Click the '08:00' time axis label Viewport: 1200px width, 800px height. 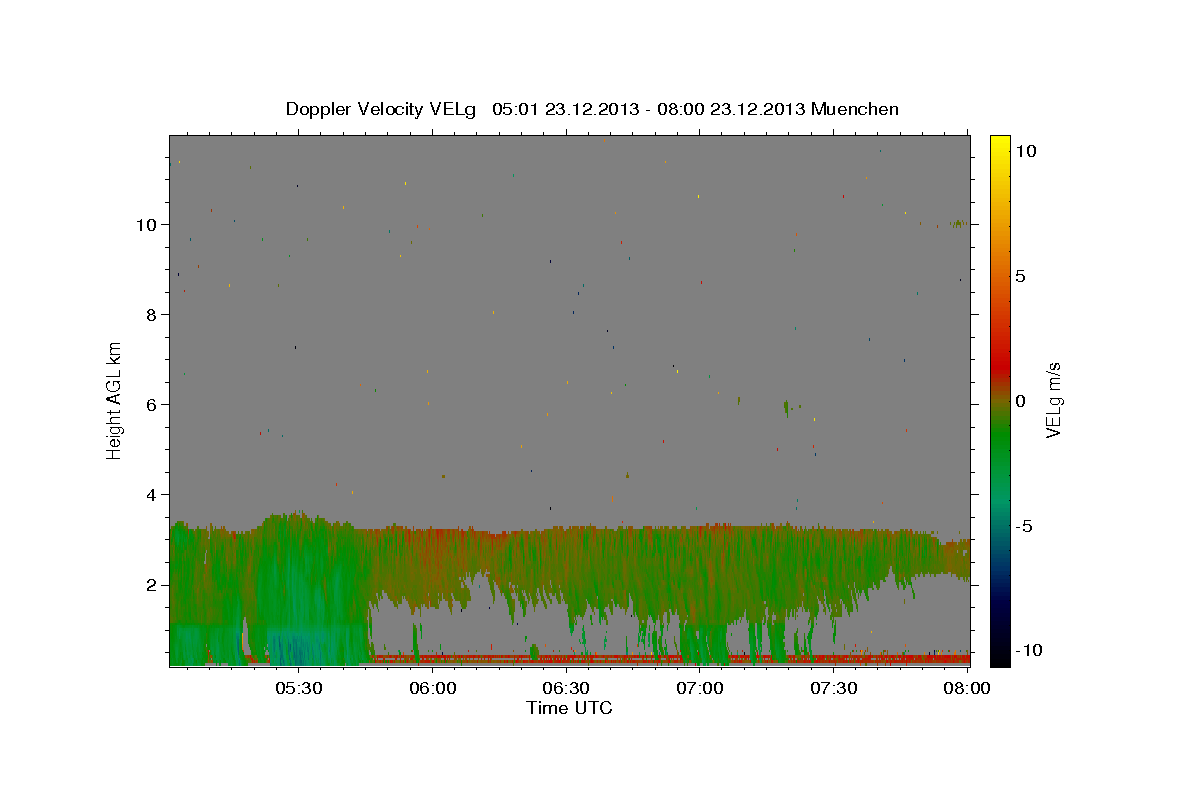(966, 689)
